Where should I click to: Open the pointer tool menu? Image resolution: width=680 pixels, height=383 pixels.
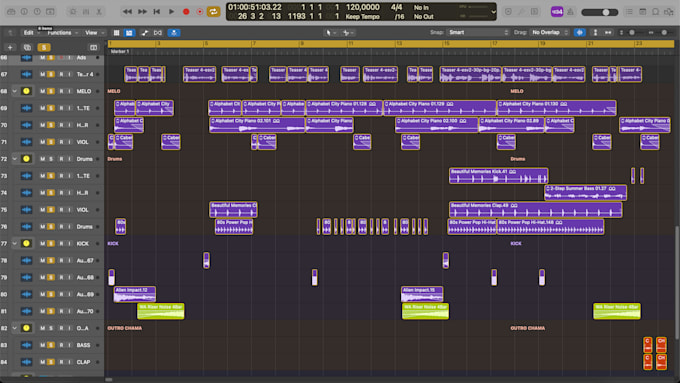(x=330, y=33)
